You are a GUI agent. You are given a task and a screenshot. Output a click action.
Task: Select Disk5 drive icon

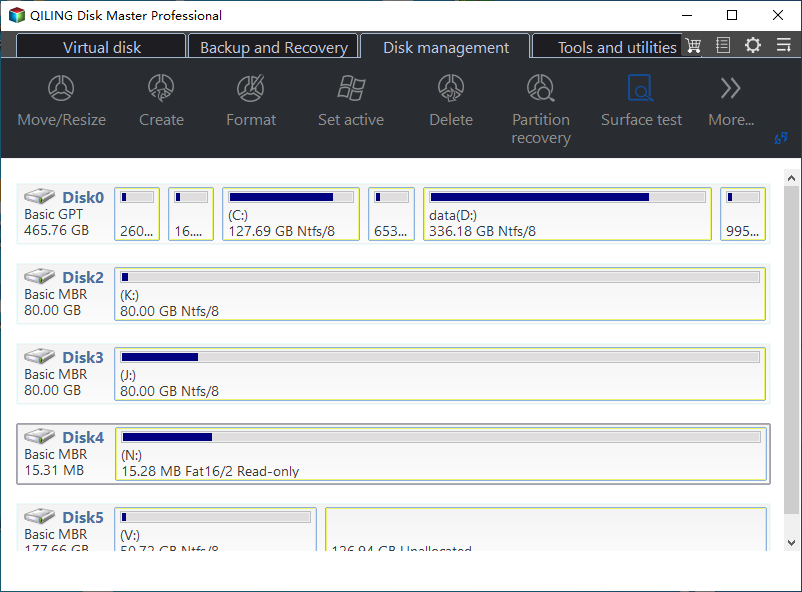click(39, 516)
